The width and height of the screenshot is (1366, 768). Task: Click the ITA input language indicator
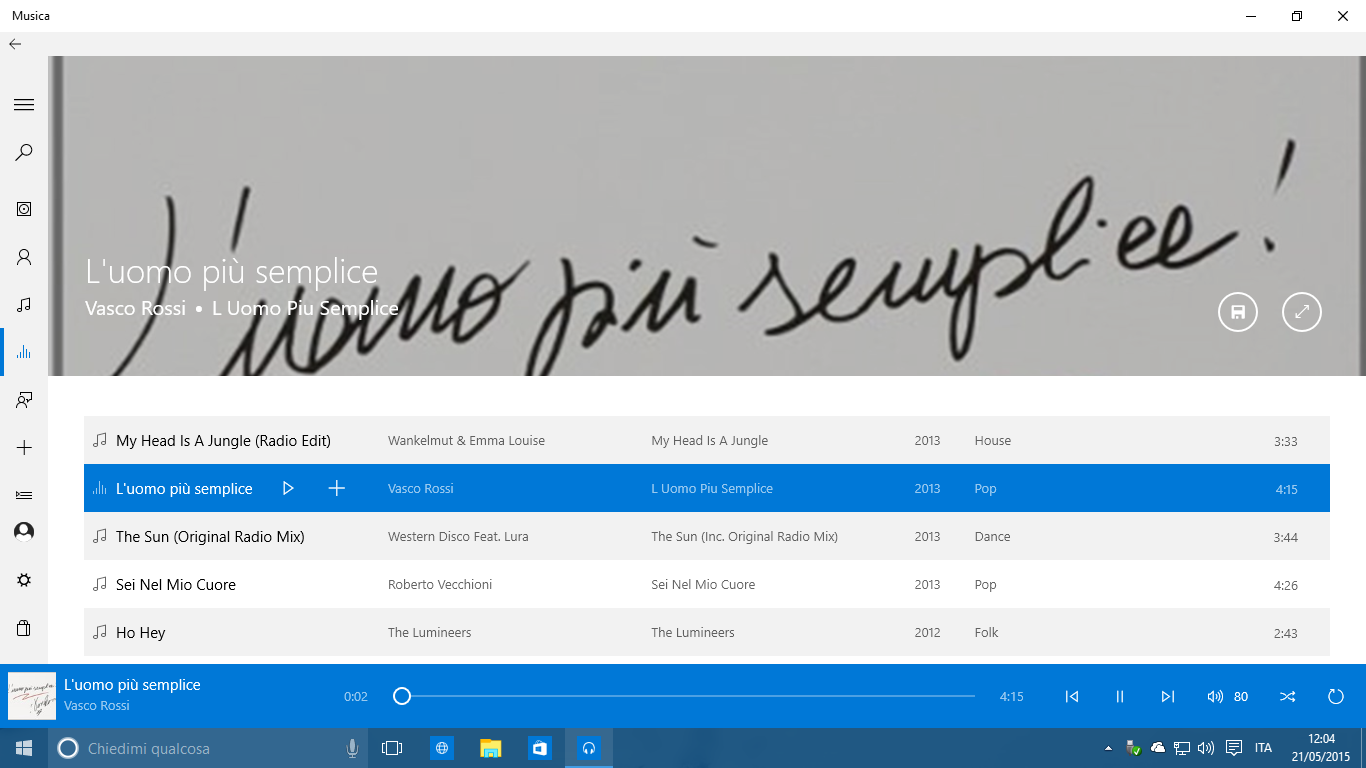click(x=1263, y=748)
